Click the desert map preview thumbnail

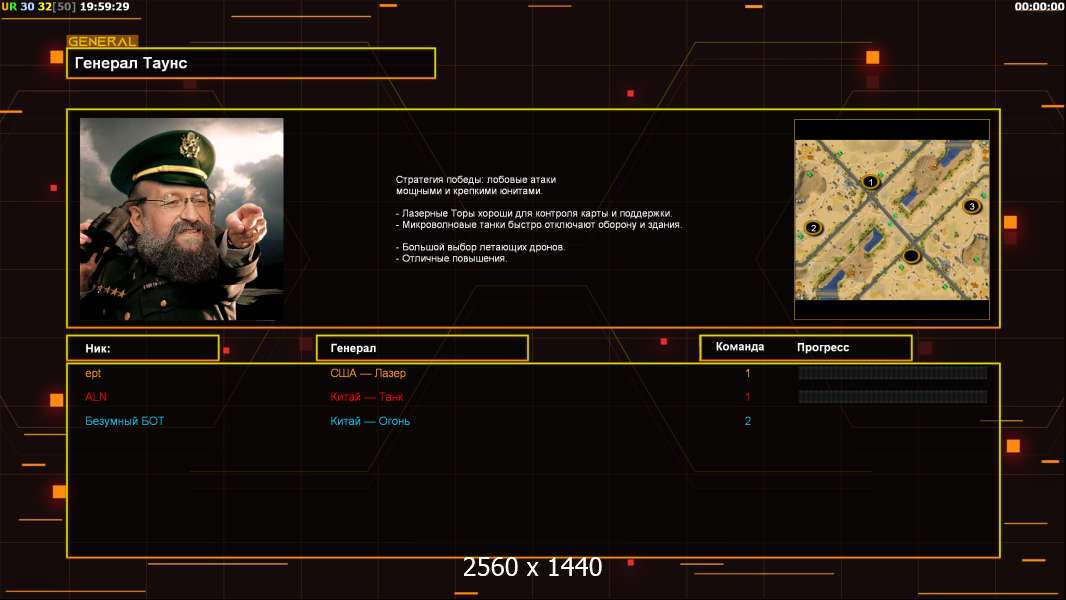coord(892,219)
